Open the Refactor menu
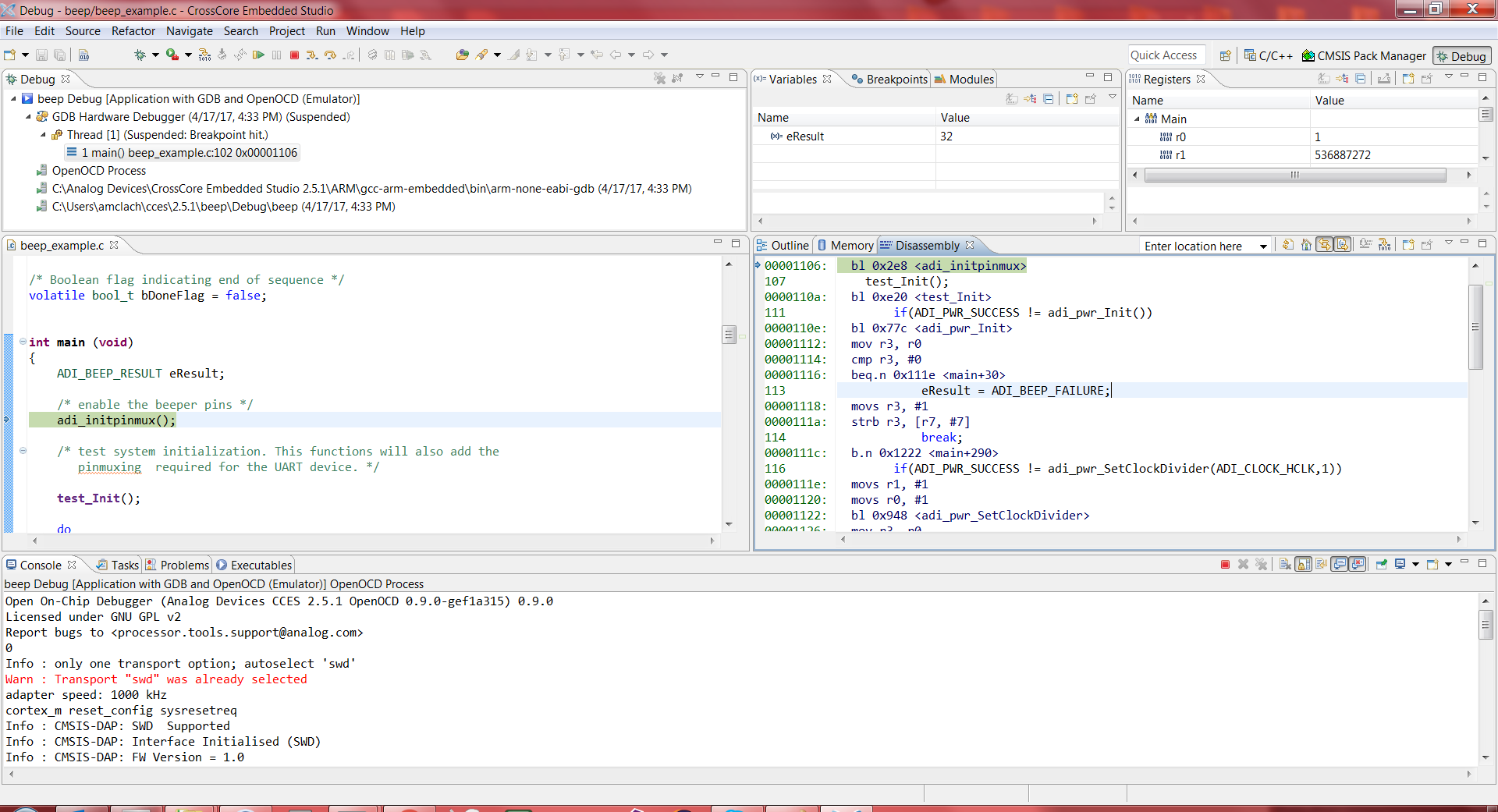 coord(133,31)
